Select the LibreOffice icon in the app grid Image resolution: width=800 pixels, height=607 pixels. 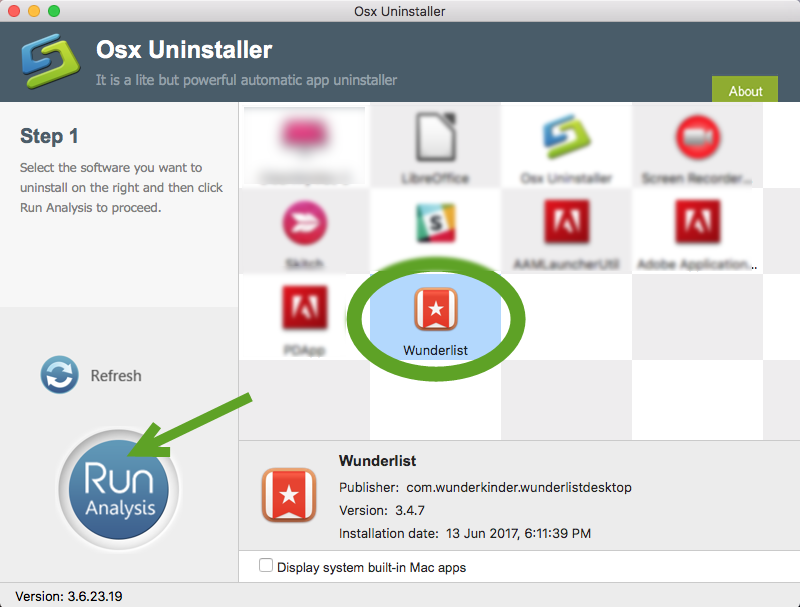coord(436,145)
